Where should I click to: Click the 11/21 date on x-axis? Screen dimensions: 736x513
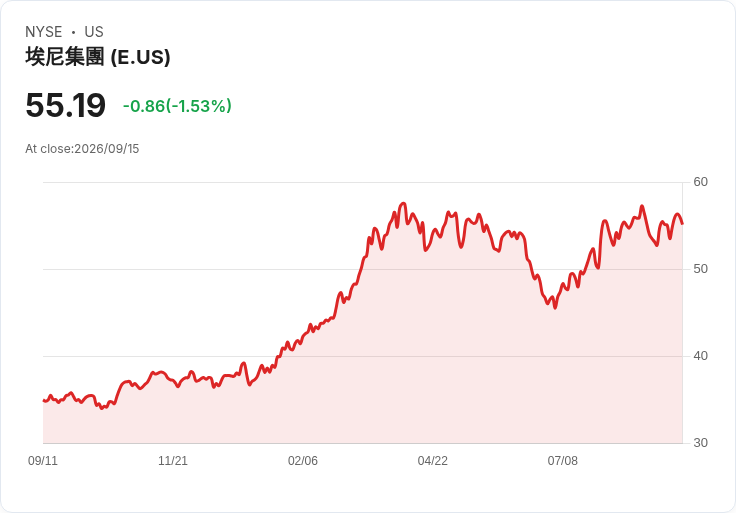click(173, 461)
